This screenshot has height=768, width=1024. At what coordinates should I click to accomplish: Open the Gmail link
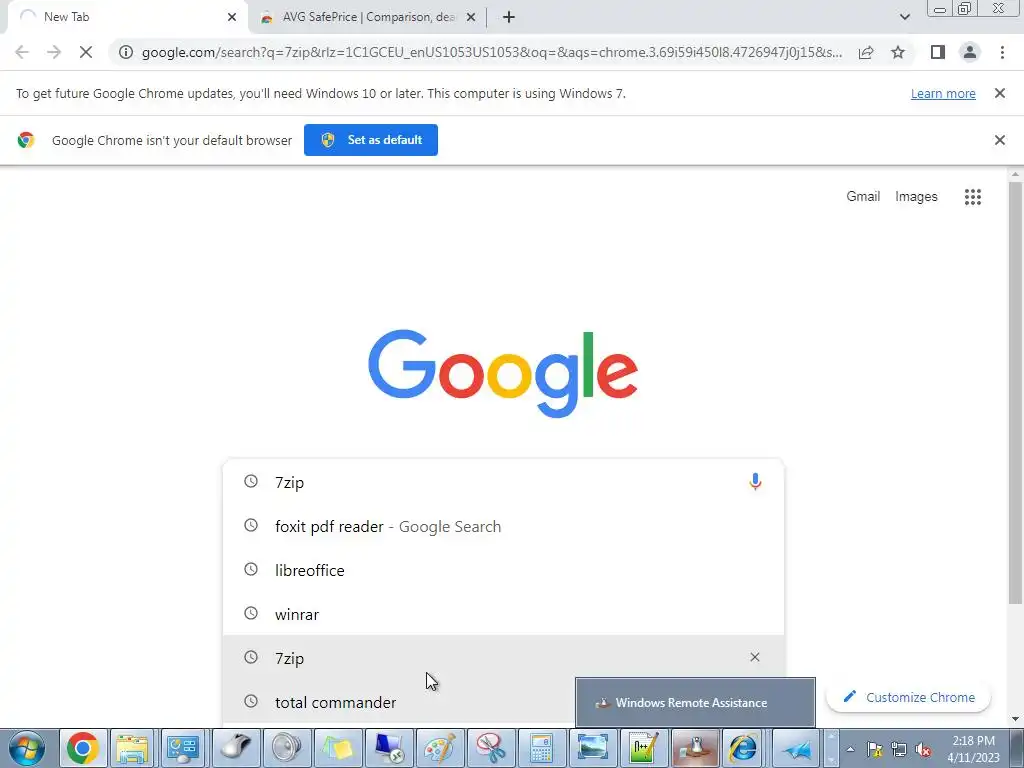863,197
